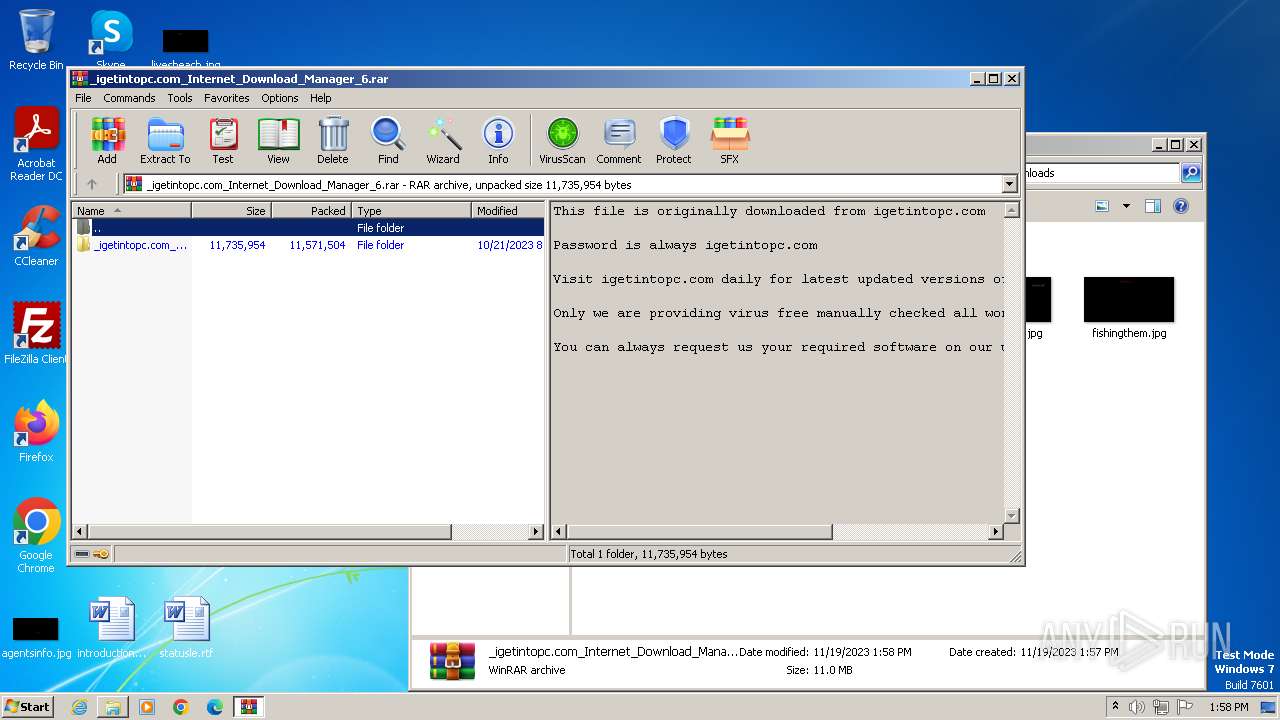This screenshot has height=720, width=1280.
Task: Show archive Info
Action: tap(498, 141)
